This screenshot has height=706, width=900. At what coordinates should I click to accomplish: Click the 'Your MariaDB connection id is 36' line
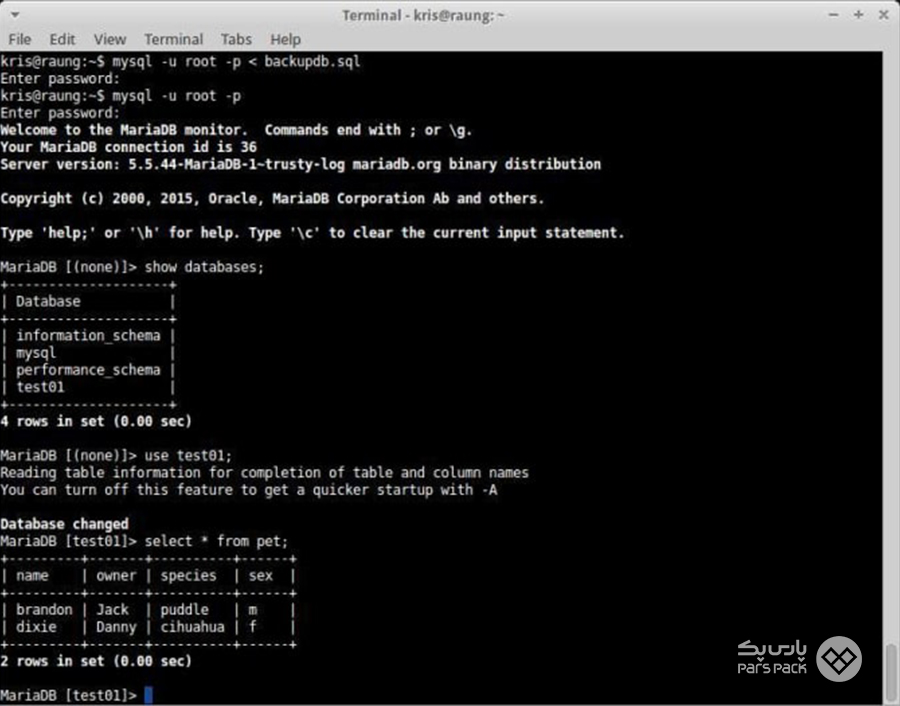click(129, 148)
